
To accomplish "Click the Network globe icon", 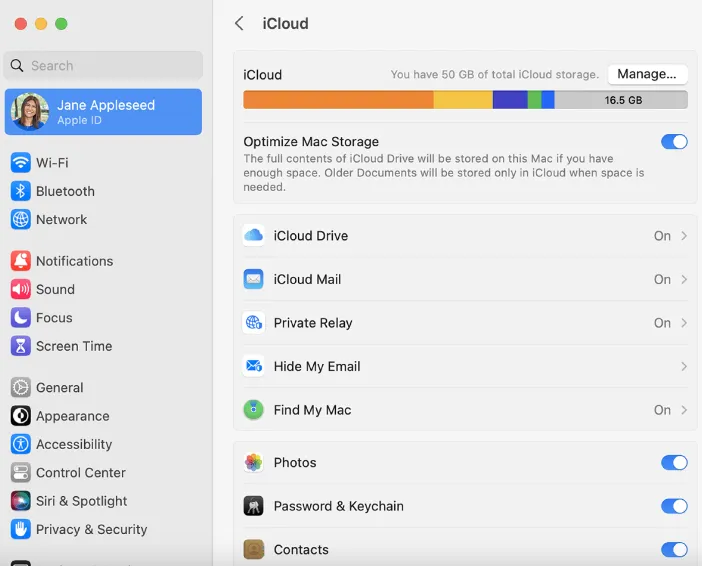I will pyautogui.click(x=21, y=219).
